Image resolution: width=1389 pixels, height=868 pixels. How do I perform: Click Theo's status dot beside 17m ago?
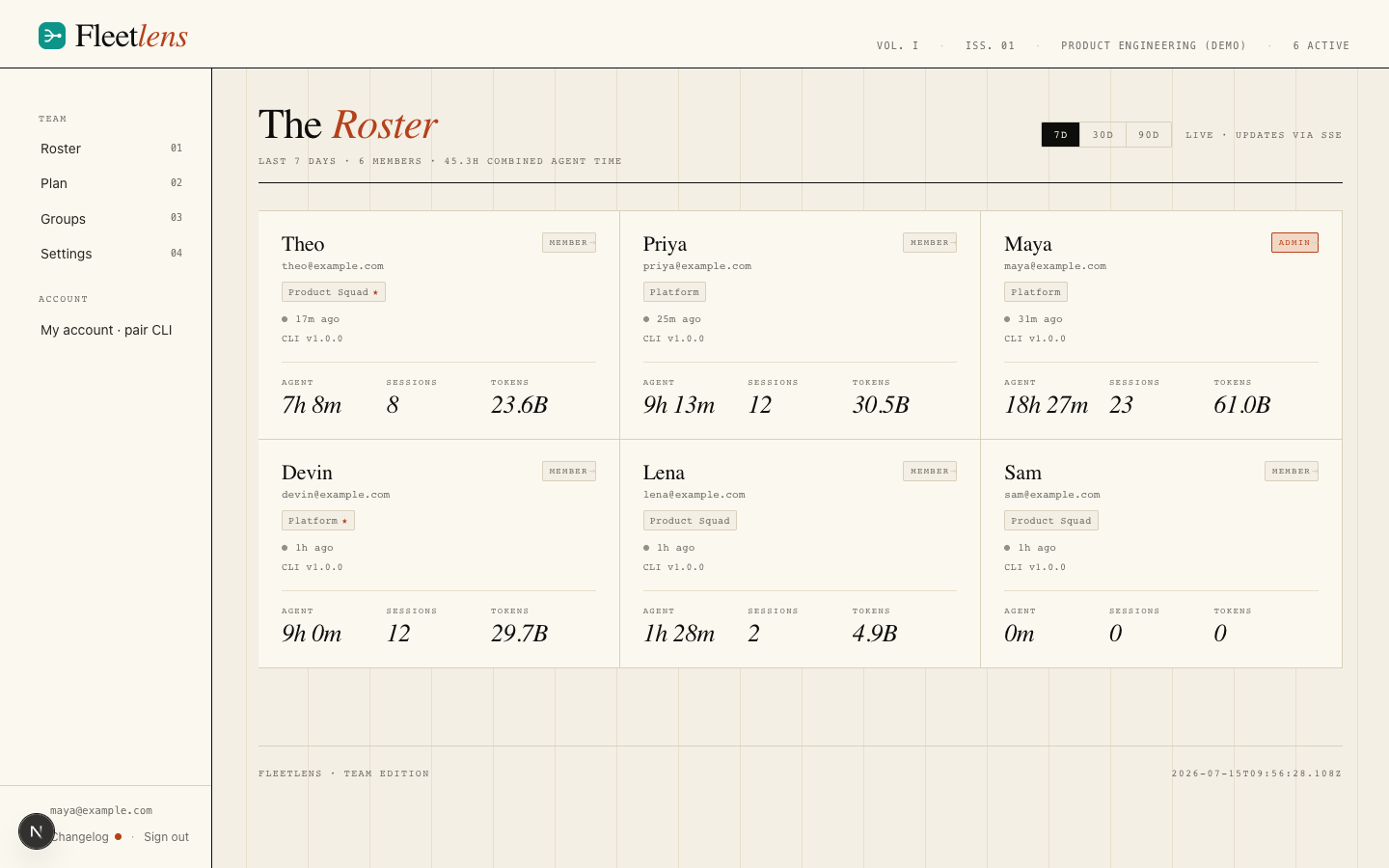[285, 319]
